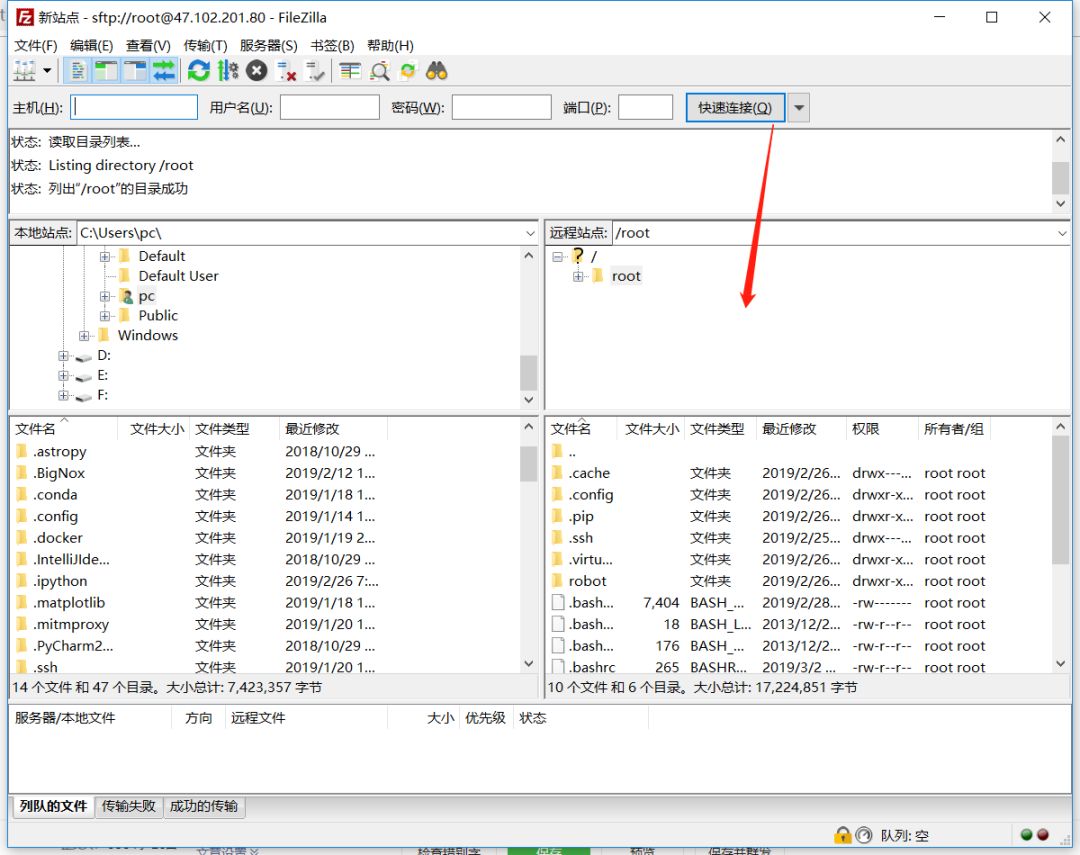Screen dimensions: 1080x855
Task: Cancel current operation icon
Action: [x=256, y=70]
